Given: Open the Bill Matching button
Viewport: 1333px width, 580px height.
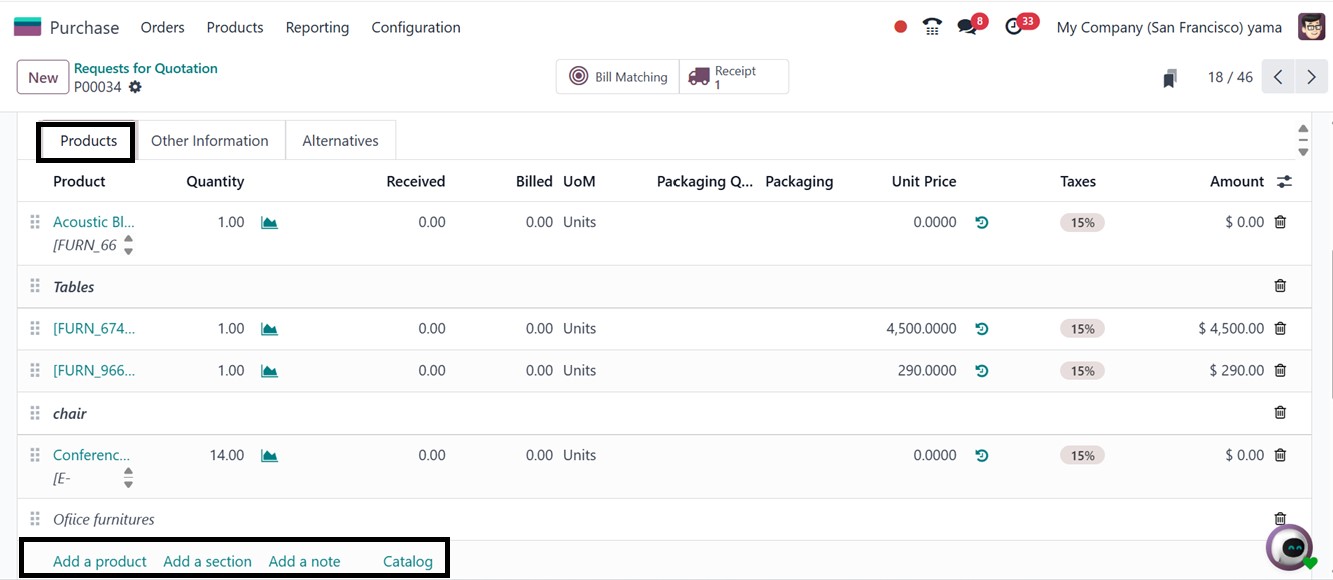Looking at the screenshot, I should pos(617,77).
